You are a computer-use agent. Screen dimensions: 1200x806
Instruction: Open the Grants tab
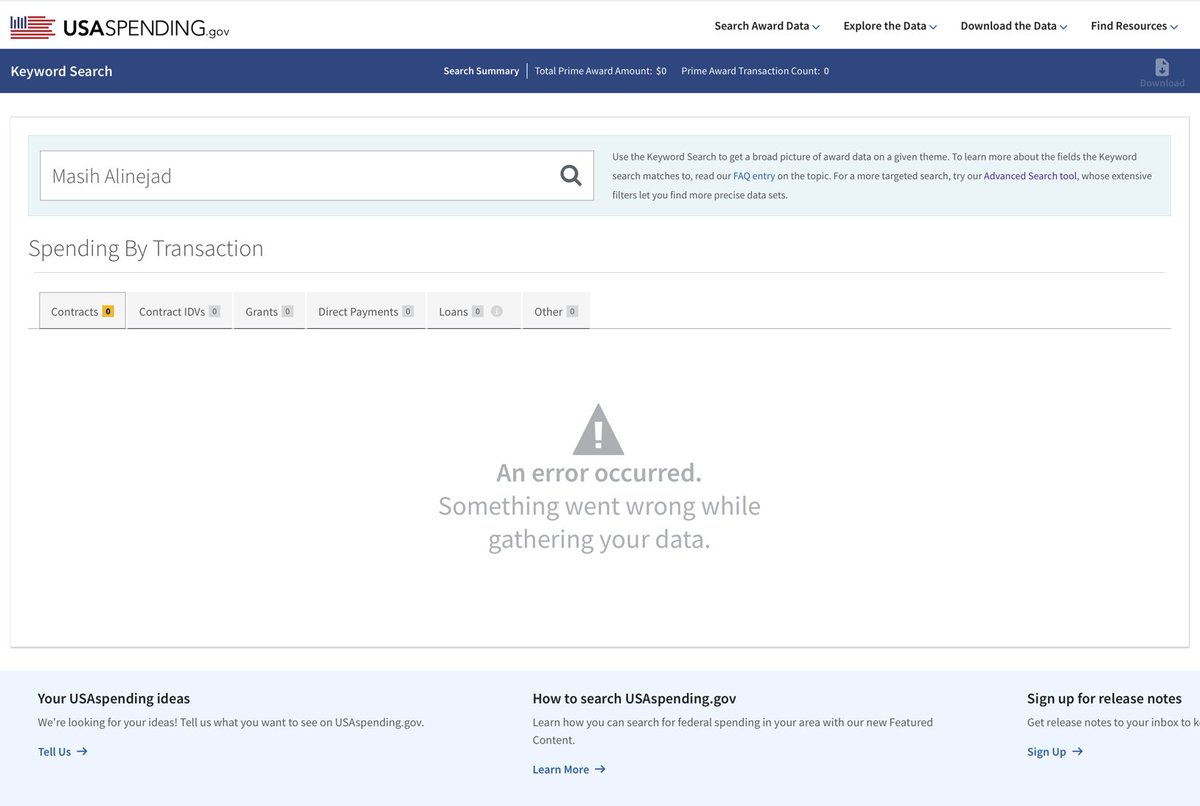269,311
